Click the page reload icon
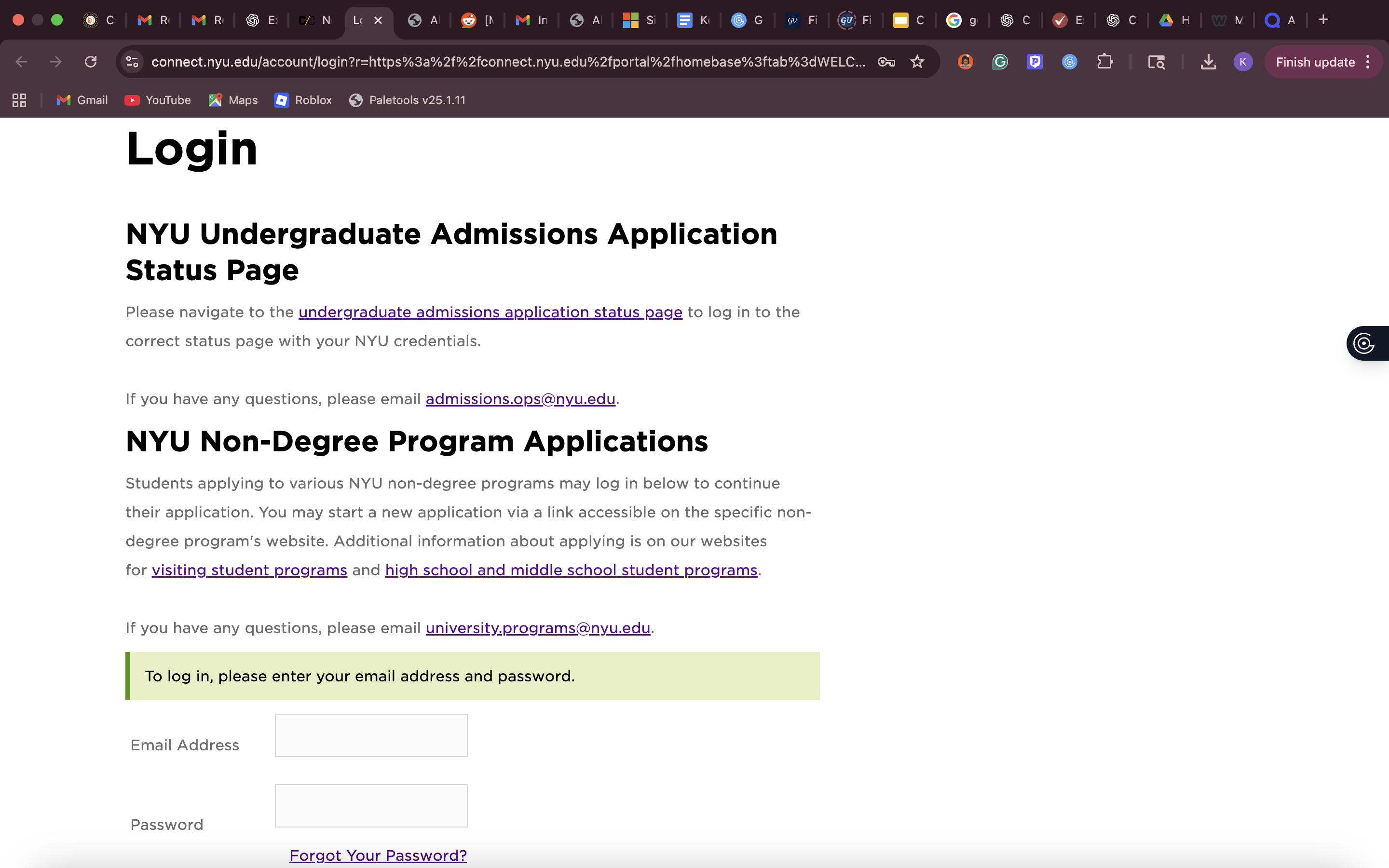 (x=91, y=62)
